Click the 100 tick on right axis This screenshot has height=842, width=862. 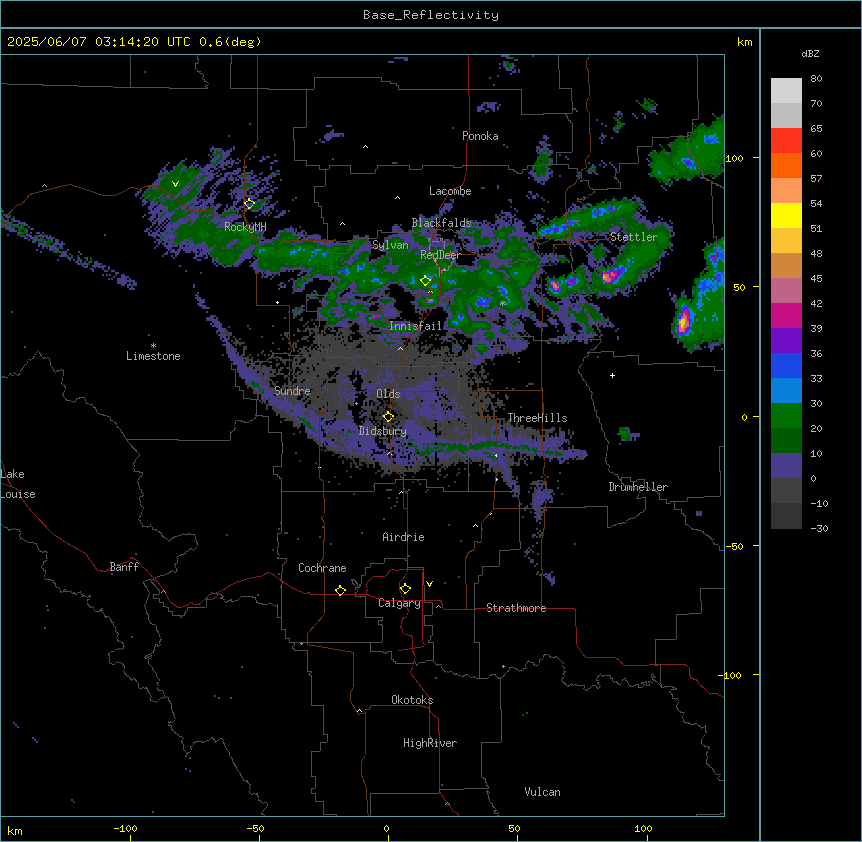click(x=734, y=158)
